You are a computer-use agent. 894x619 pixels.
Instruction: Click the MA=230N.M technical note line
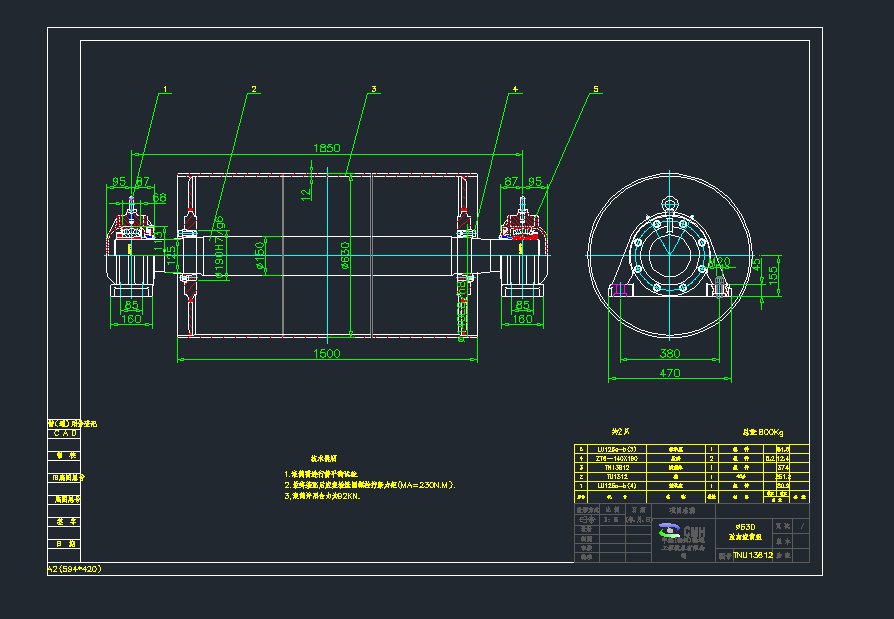pos(370,485)
